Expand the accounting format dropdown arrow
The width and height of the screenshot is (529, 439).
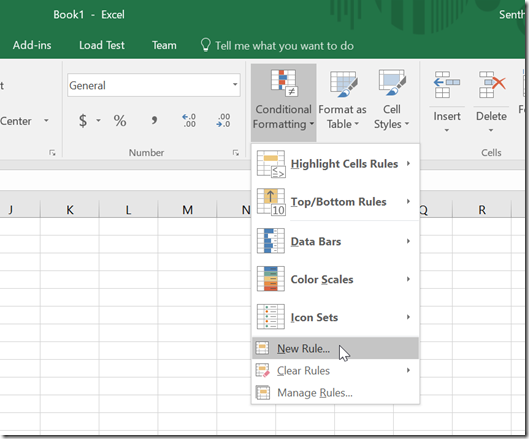[99, 120]
